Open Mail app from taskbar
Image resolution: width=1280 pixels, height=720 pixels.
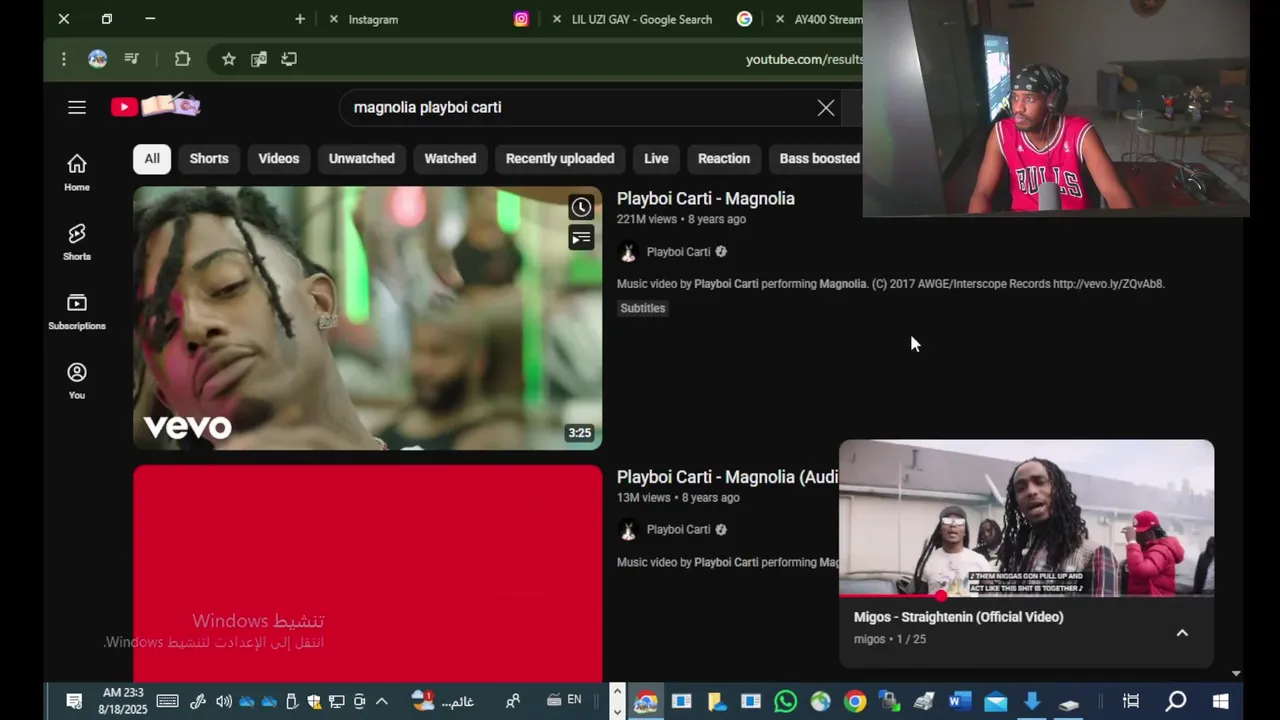[995, 702]
